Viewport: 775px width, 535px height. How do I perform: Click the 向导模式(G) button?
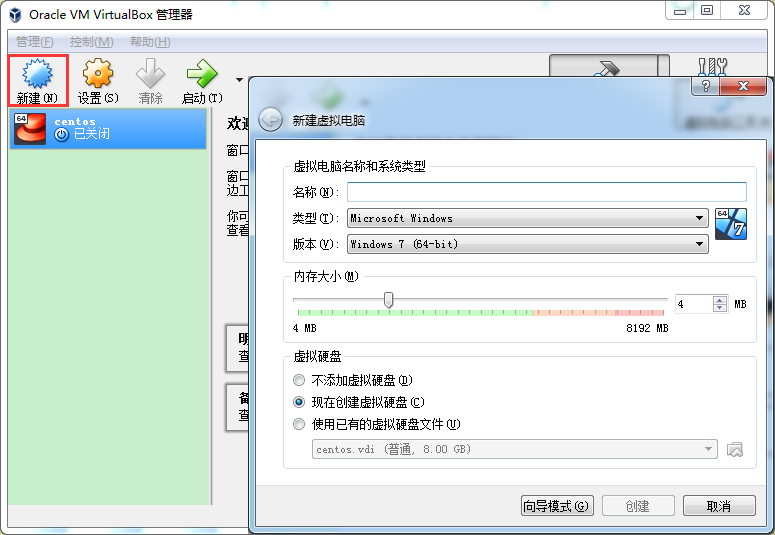coord(557,506)
